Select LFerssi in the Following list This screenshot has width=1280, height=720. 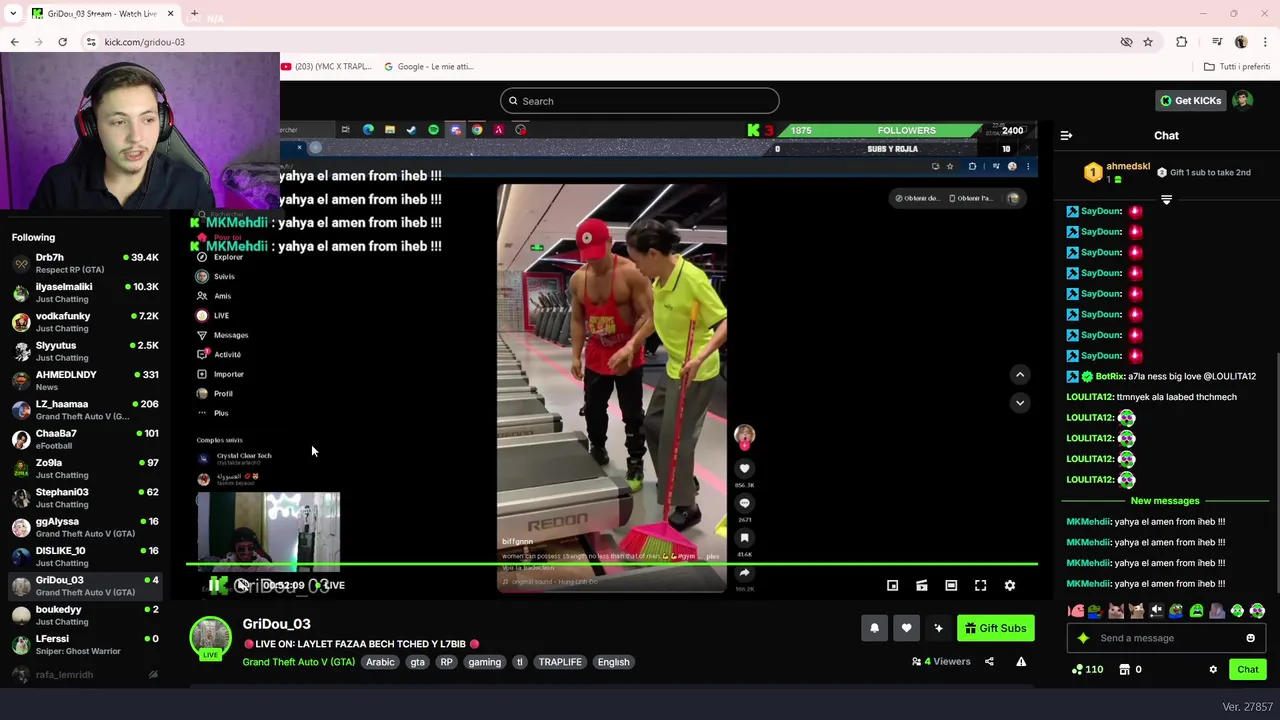(x=85, y=645)
